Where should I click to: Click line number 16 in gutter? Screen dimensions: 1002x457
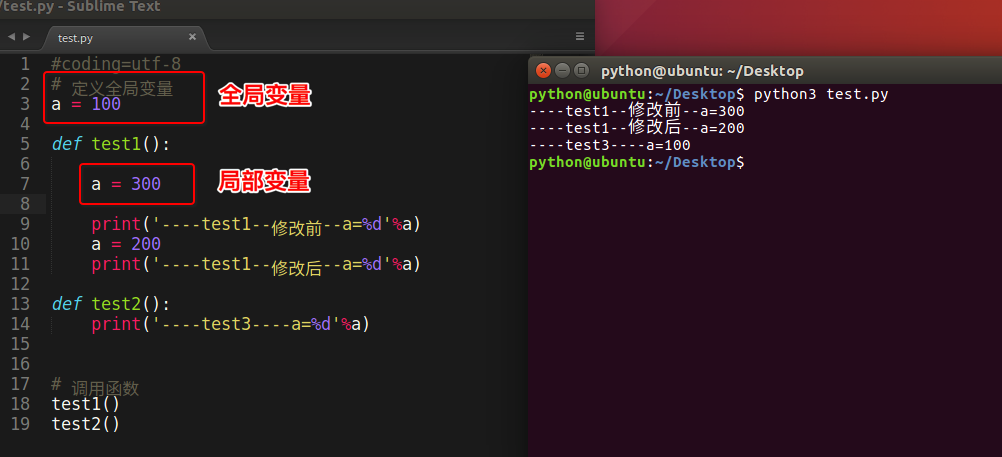point(20,364)
